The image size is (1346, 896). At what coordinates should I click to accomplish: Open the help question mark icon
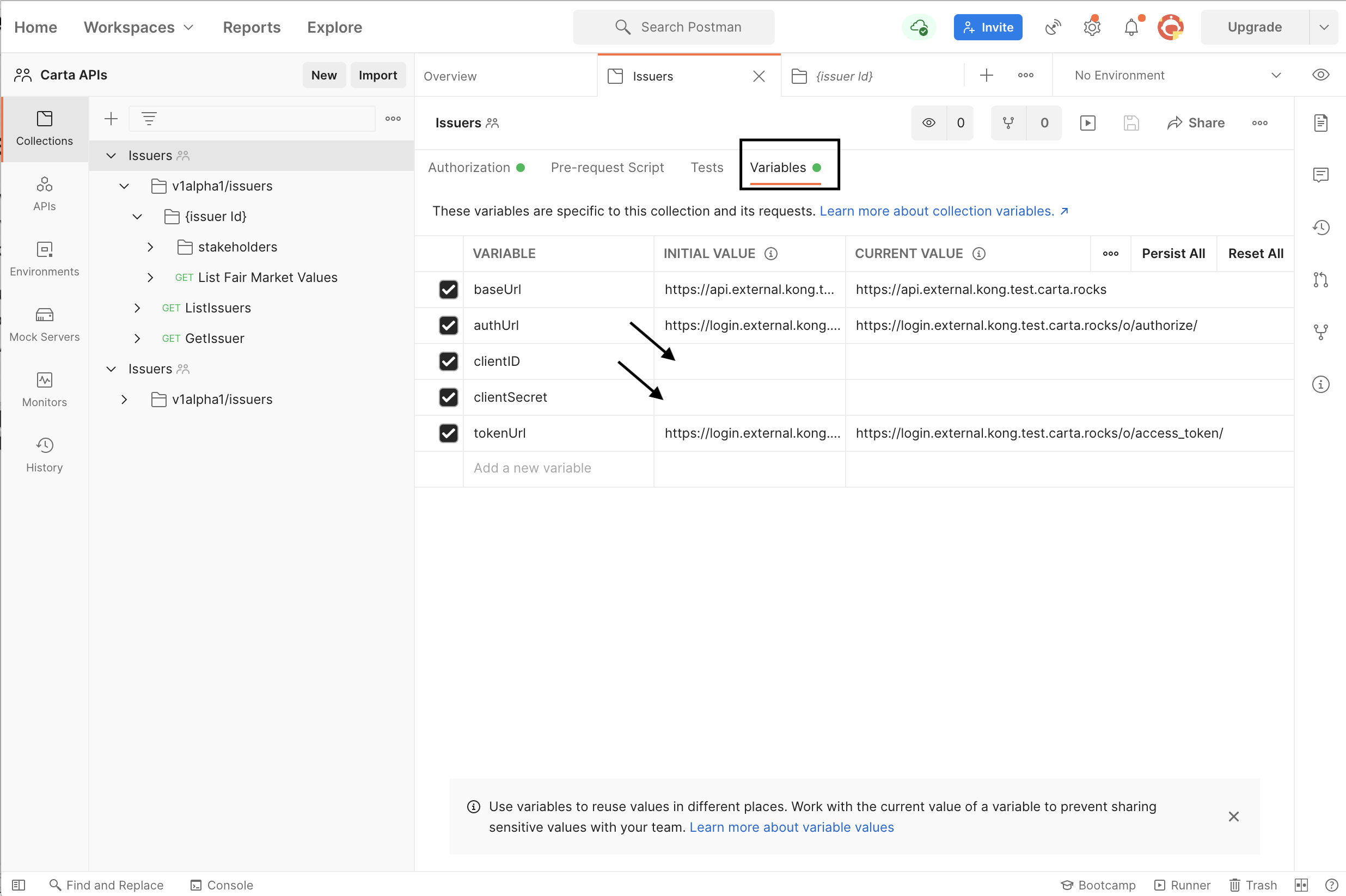1331,885
